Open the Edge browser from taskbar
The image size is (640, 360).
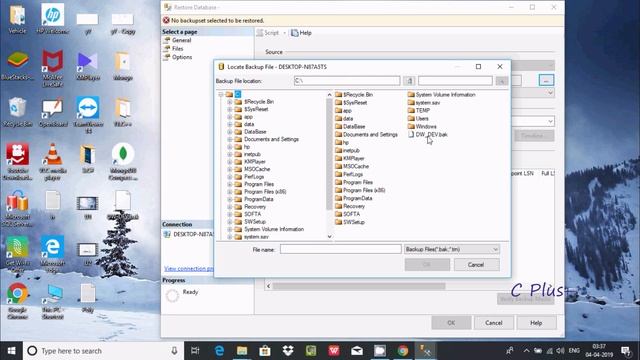coord(219,351)
